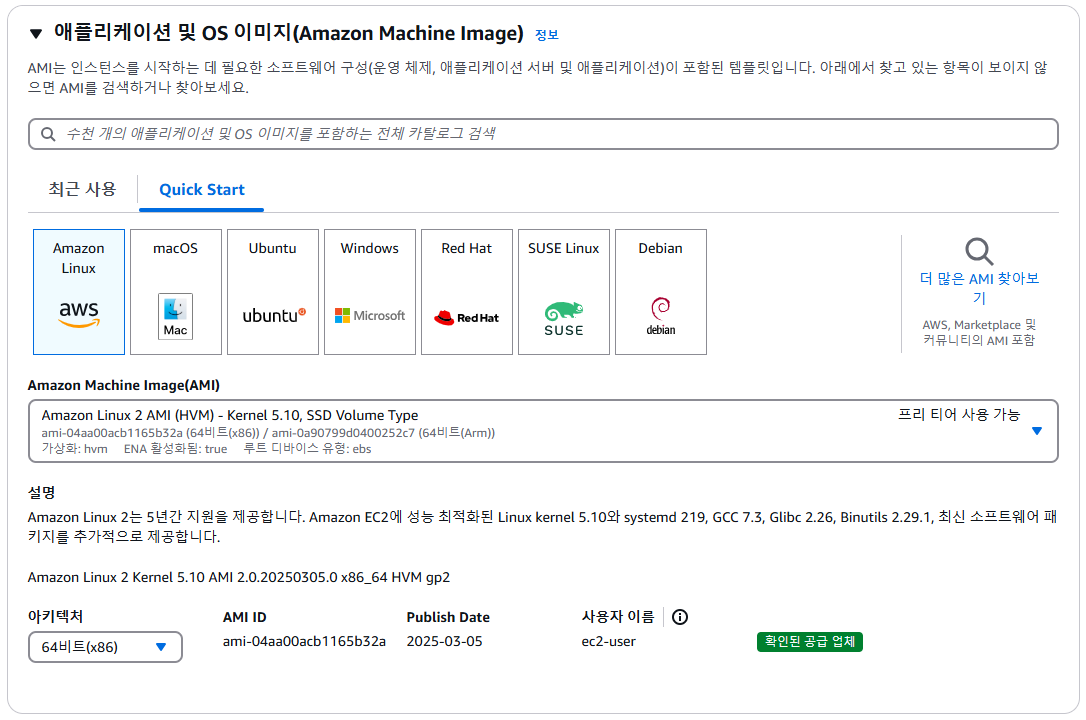Click the info circle next to 사용자 이름
Viewport: 1086px width, 720px height.
(680, 617)
